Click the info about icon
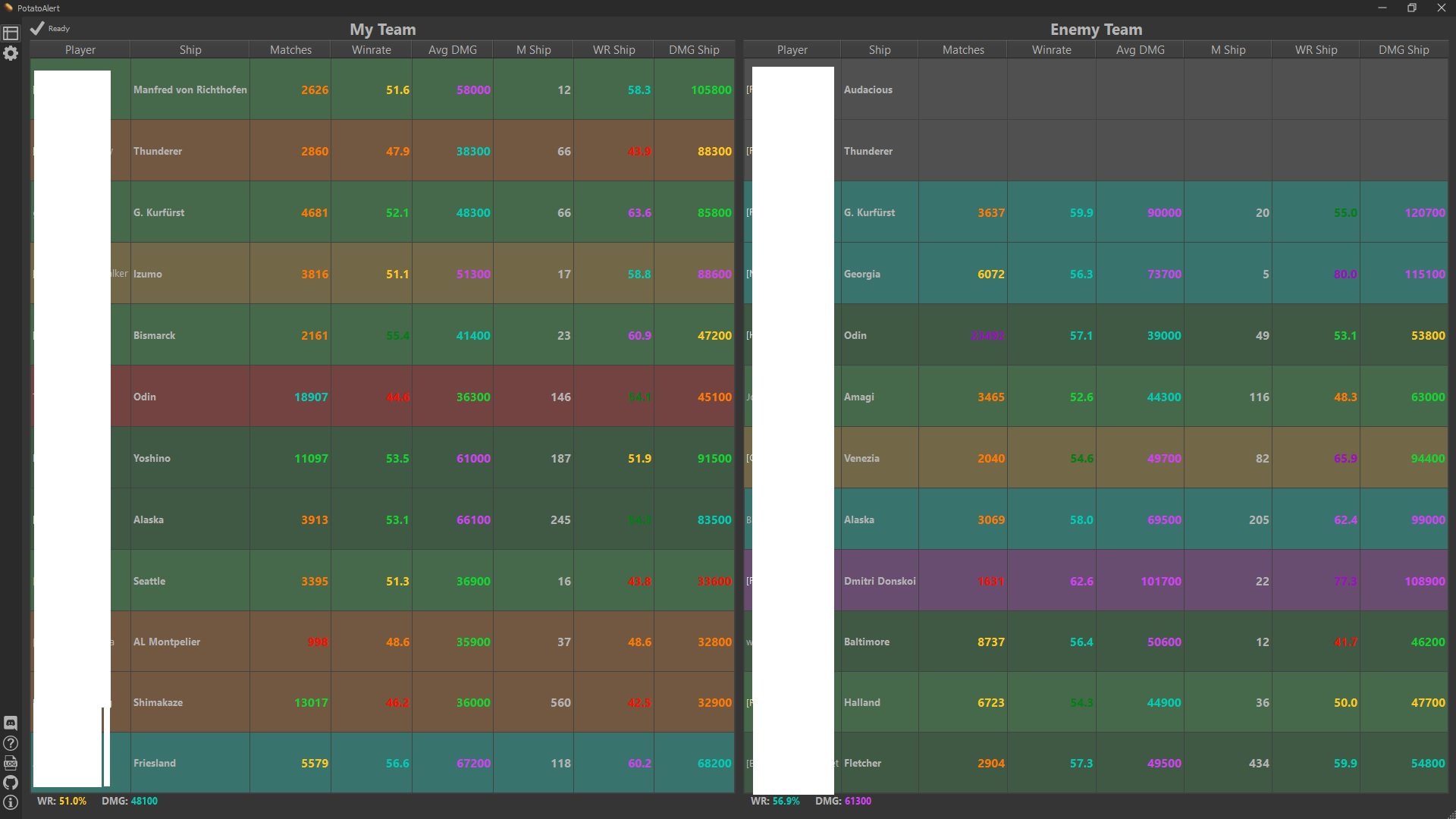The width and height of the screenshot is (1456, 819). click(x=11, y=802)
